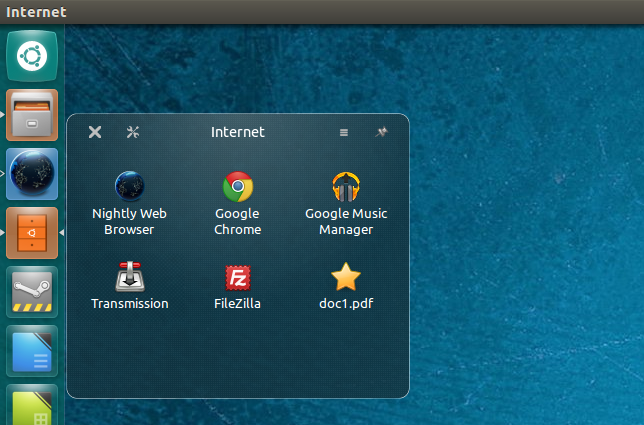Click the Google Chrome label text
This screenshot has width=644, height=425.
point(238,221)
